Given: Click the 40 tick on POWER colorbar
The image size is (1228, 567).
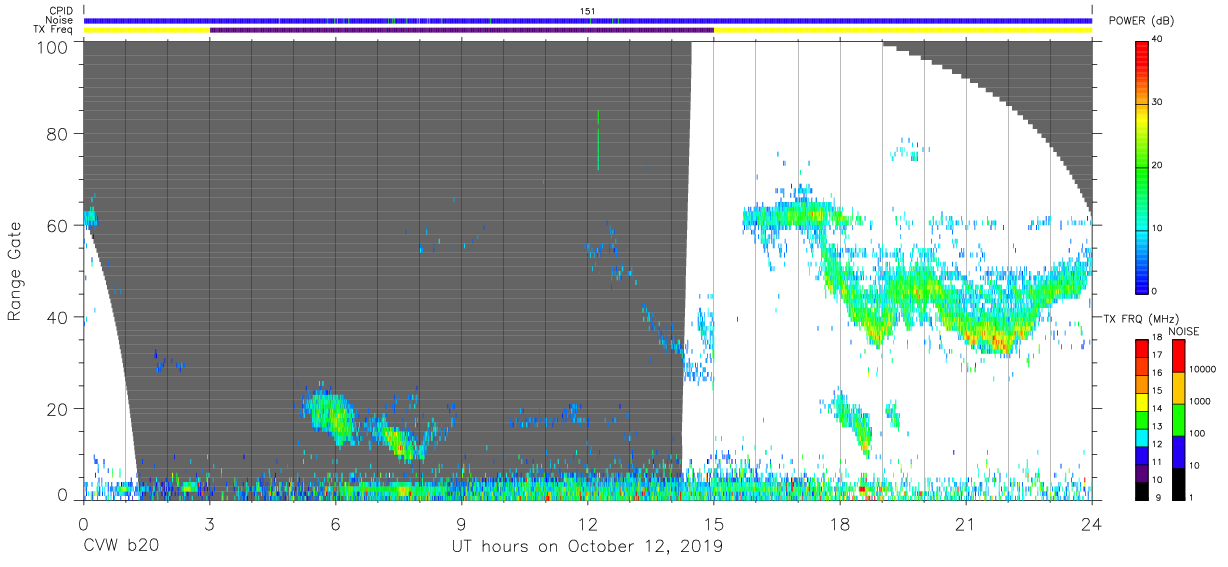Looking at the screenshot, I should point(1158,39).
